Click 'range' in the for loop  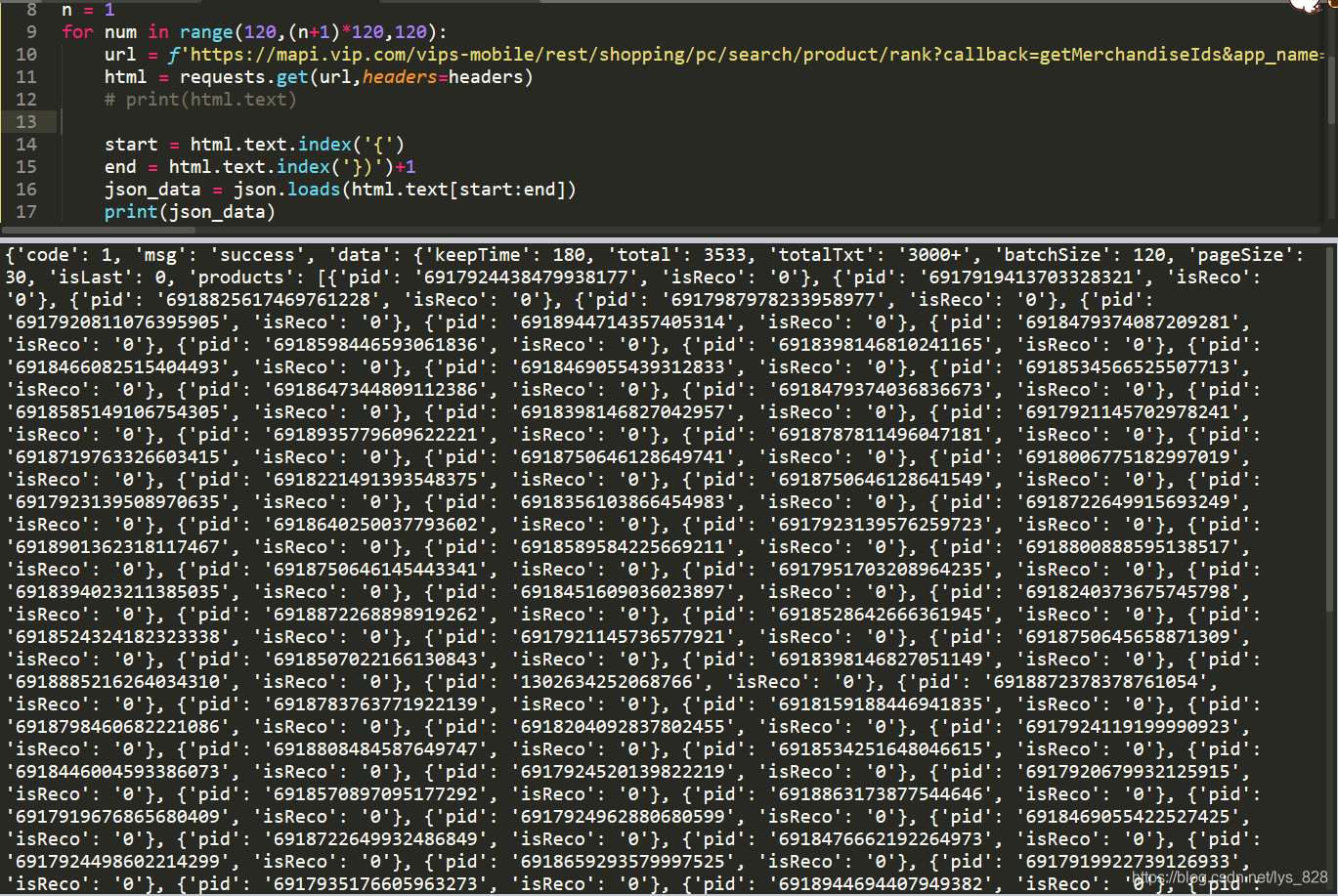pos(206,32)
